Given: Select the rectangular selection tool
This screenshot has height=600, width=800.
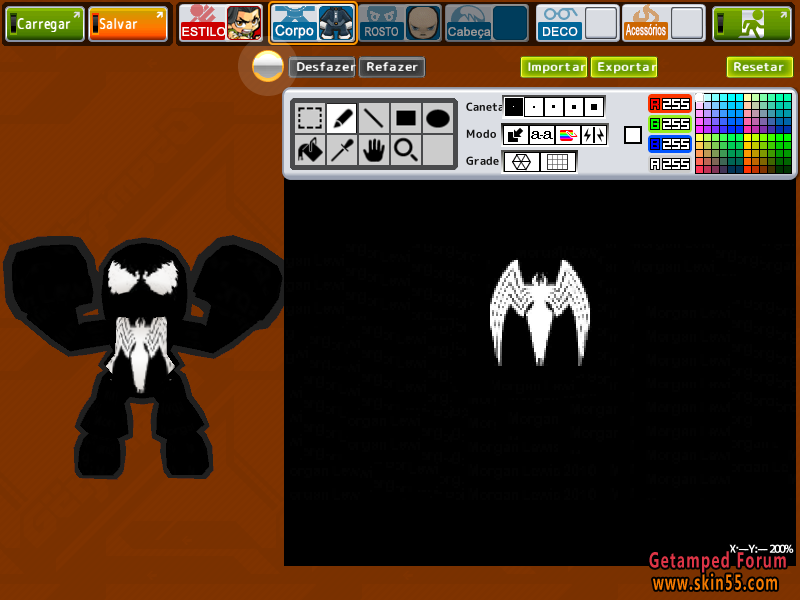Looking at the screenshot, I should click(x=310, y=118).
